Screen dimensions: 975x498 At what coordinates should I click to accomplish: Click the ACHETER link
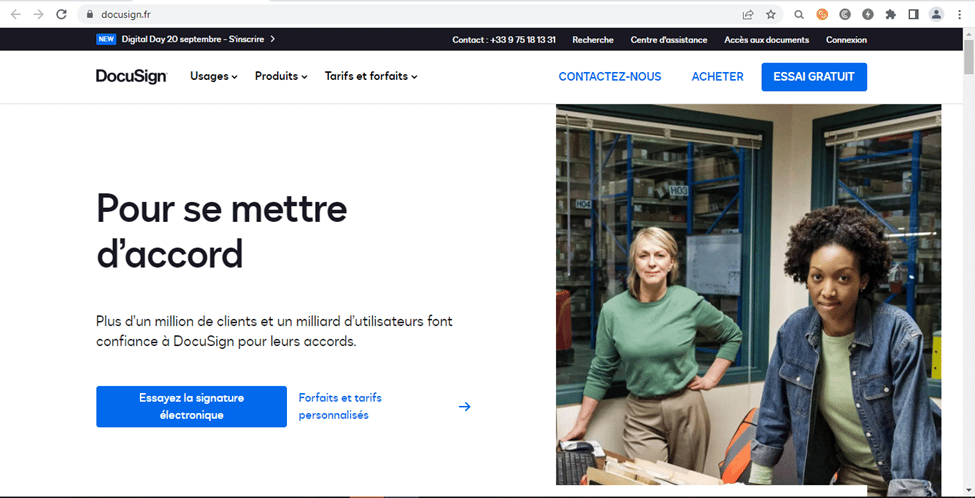[717, 76]
